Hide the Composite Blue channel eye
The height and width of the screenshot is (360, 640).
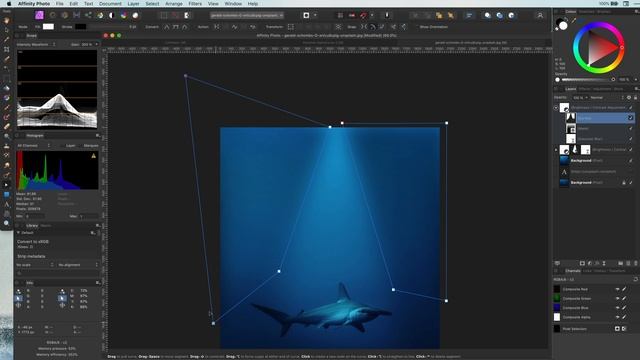(x=618, y=308)
